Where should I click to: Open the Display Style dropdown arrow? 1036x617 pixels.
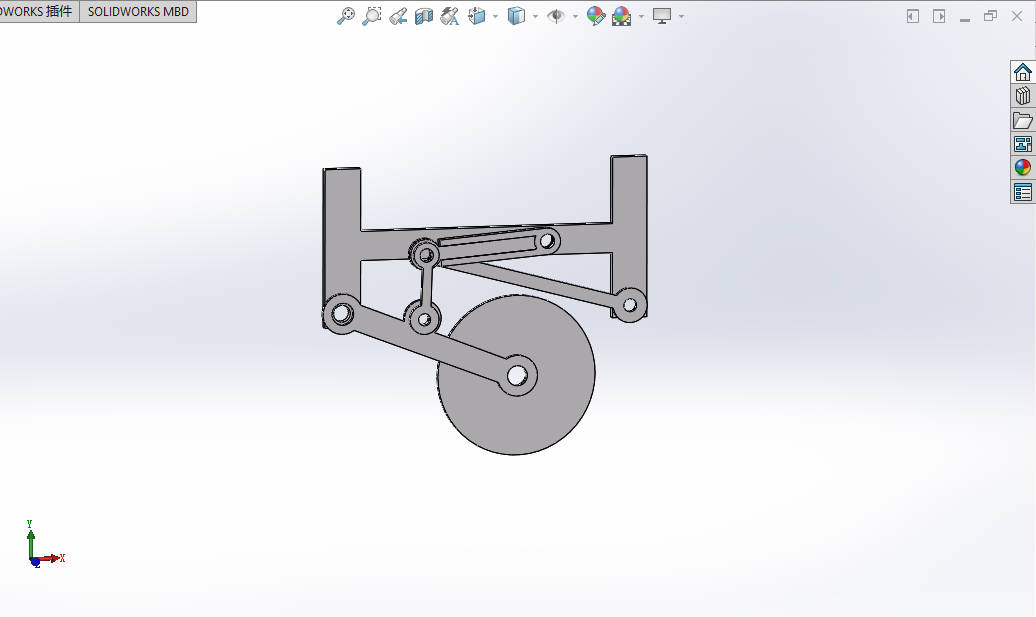coord(535,17)
